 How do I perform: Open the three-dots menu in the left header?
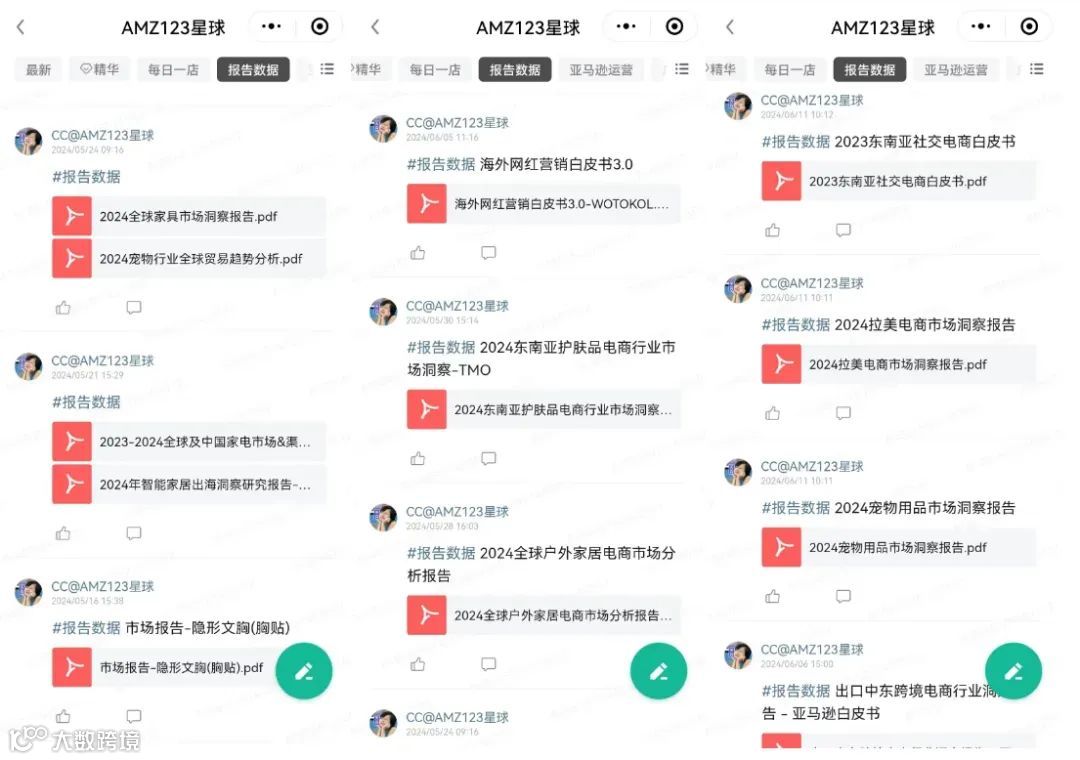coord(271,26)
